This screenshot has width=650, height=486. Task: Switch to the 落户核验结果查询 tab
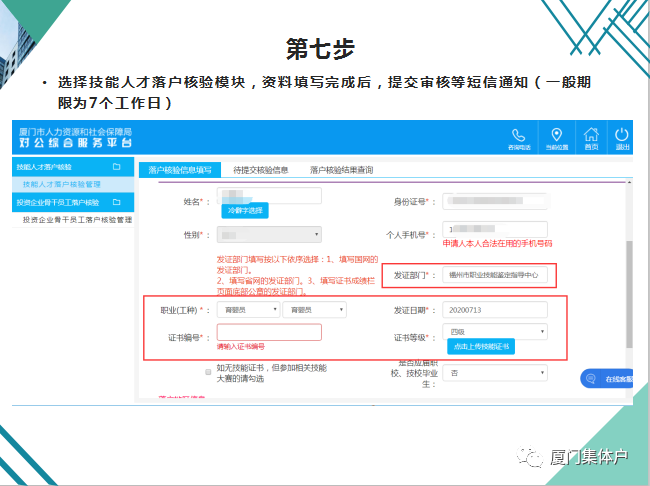(x=341, y=170)
